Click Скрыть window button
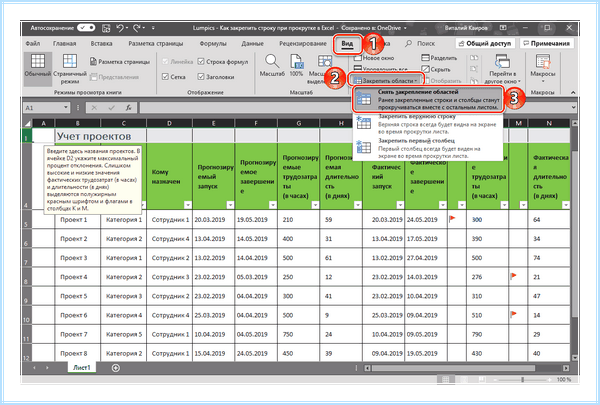 [436, 69]
